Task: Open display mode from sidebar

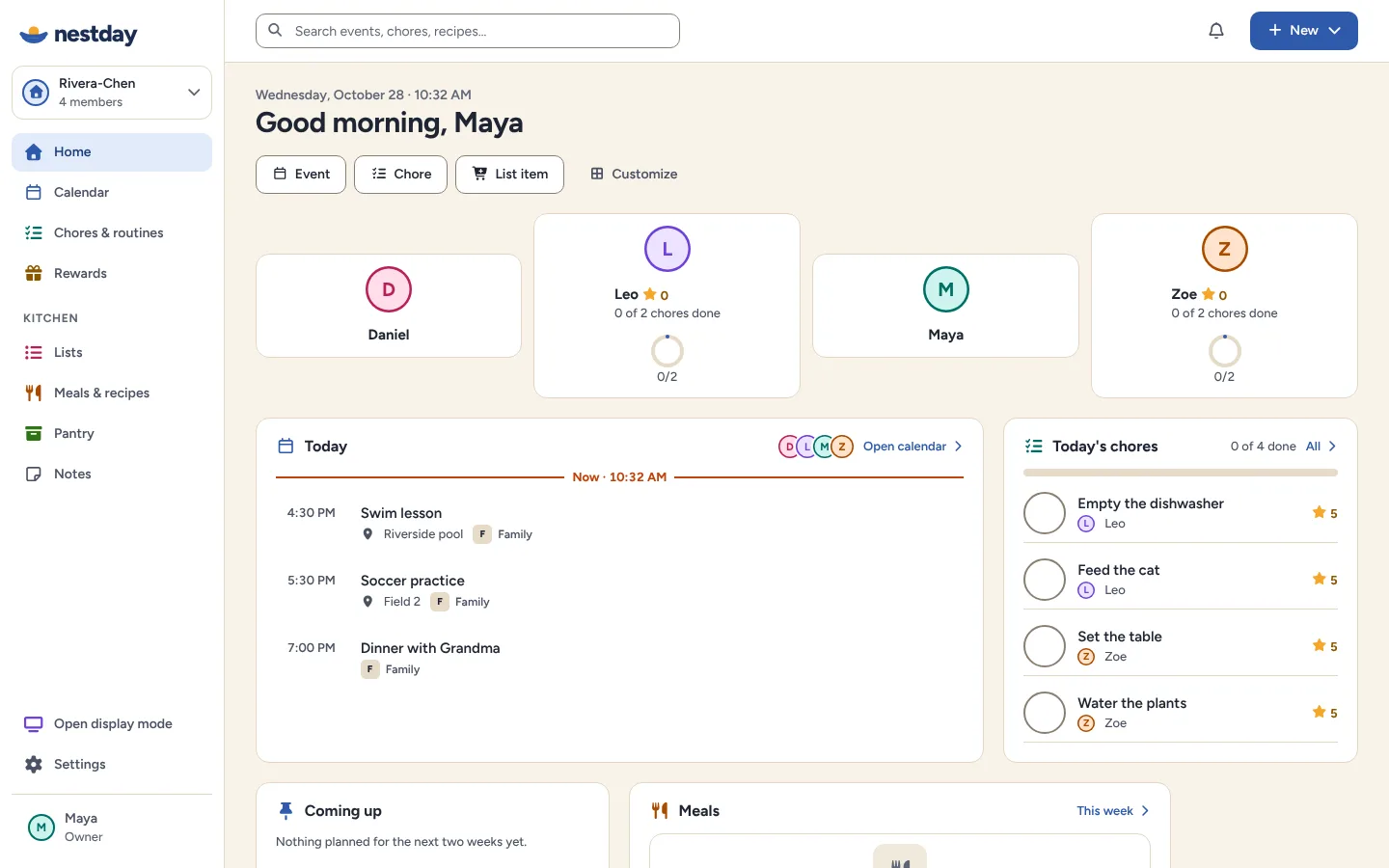Action: pyautogui.click(x=112, y=724)
